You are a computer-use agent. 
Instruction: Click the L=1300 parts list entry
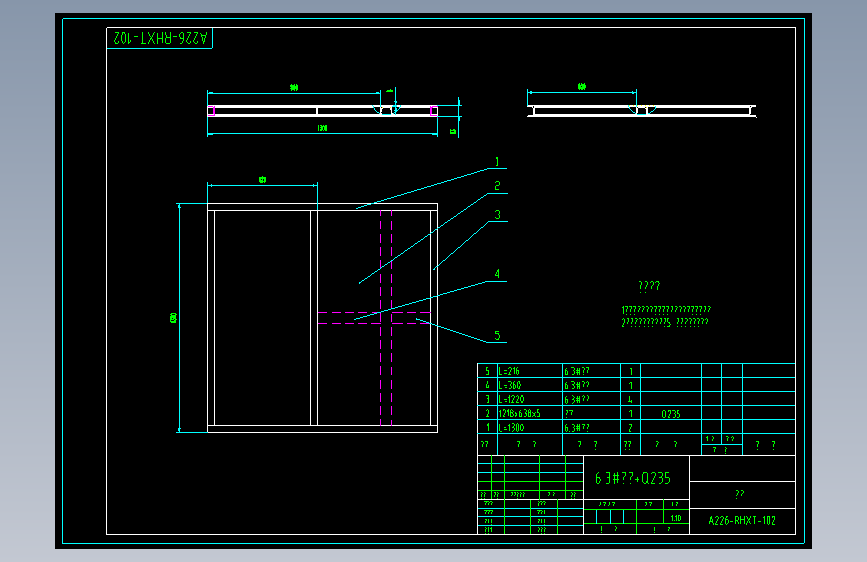click(x=511, y=428)
